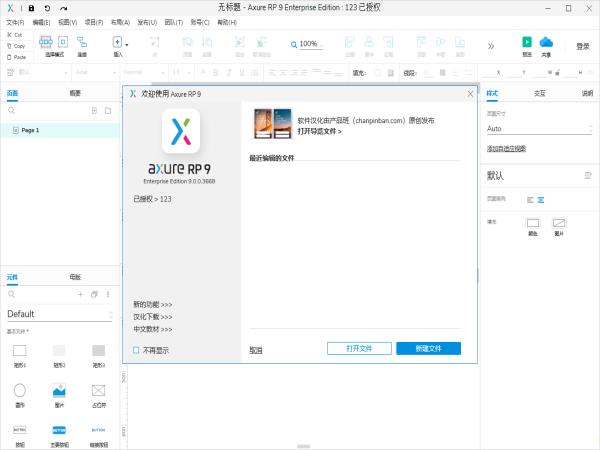Switch to the 交互 interactions tab
Screen dimensions: 600x450
540,93
